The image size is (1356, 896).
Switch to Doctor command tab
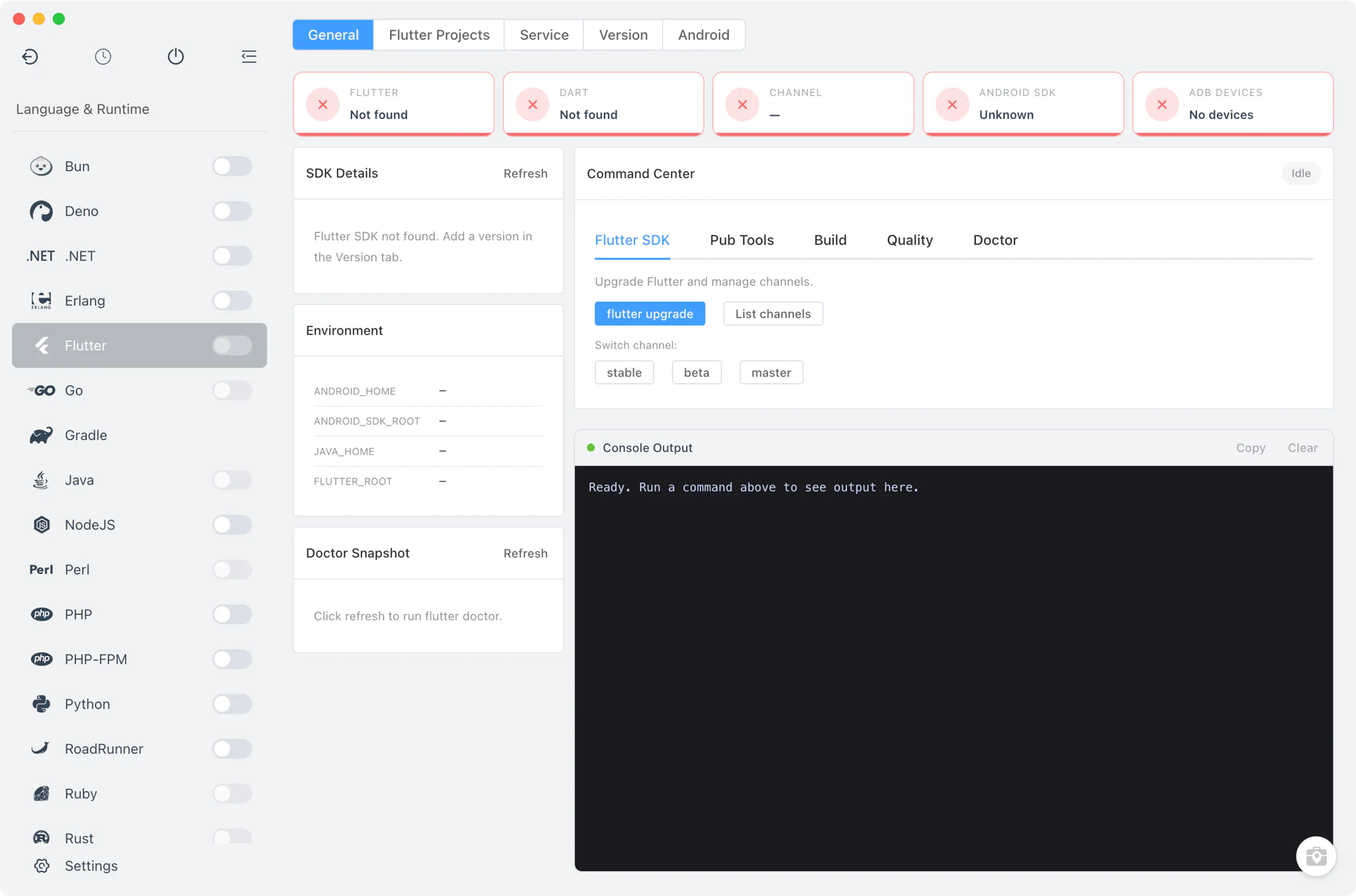coord(995,240)
